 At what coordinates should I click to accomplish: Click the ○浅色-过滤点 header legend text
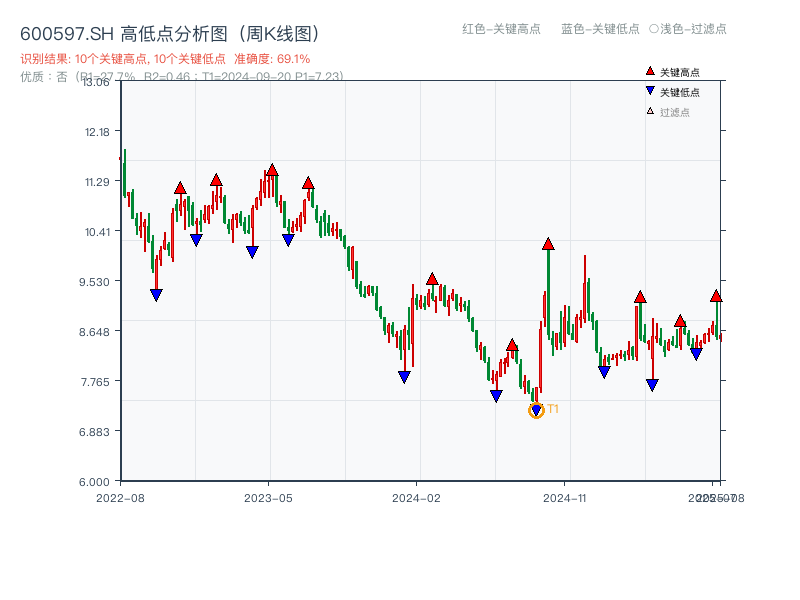[688, 29]
